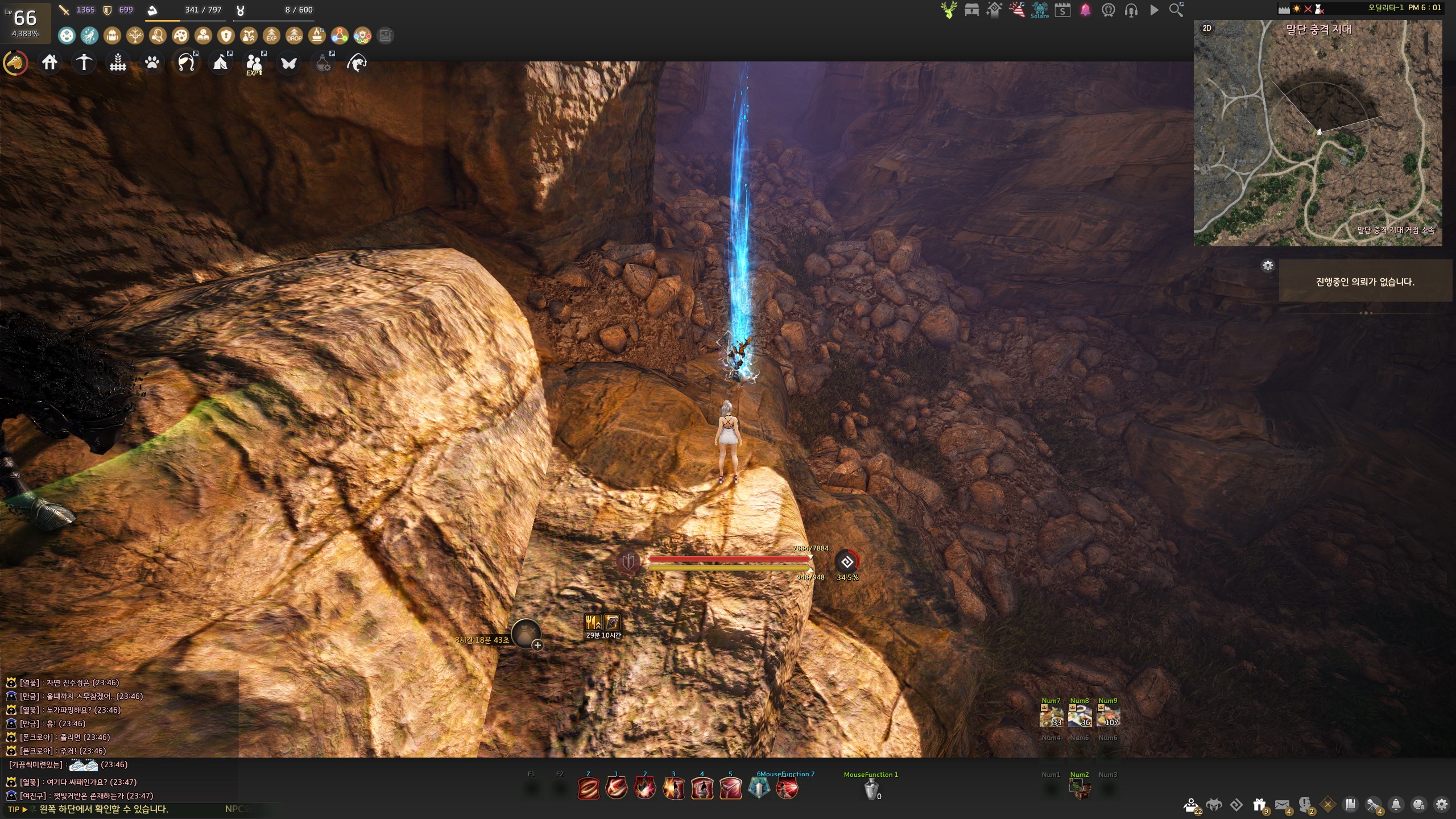Click the DROP rate buff icon

click(x=294, y=36)
